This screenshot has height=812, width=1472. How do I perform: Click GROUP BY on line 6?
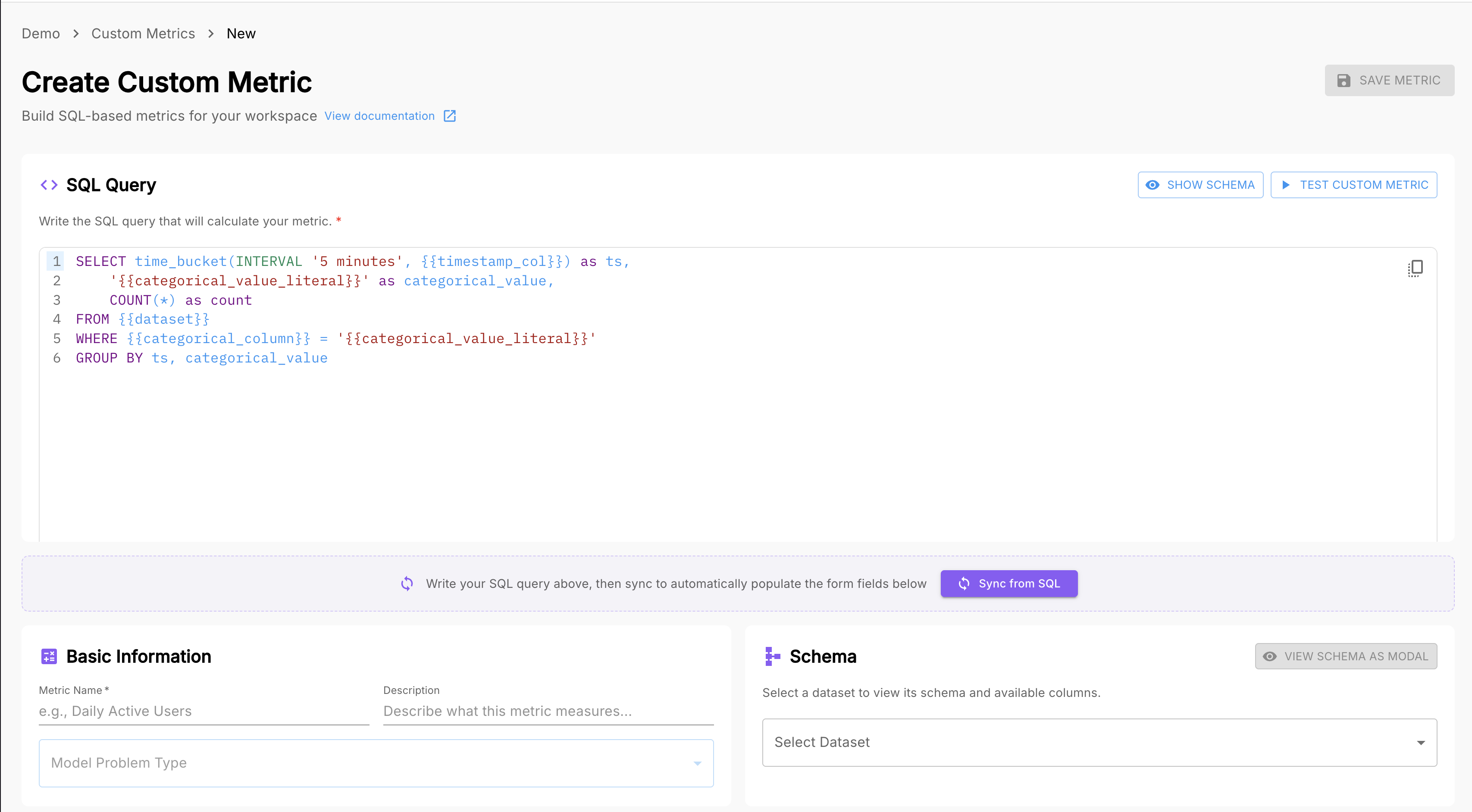[109, 358]
